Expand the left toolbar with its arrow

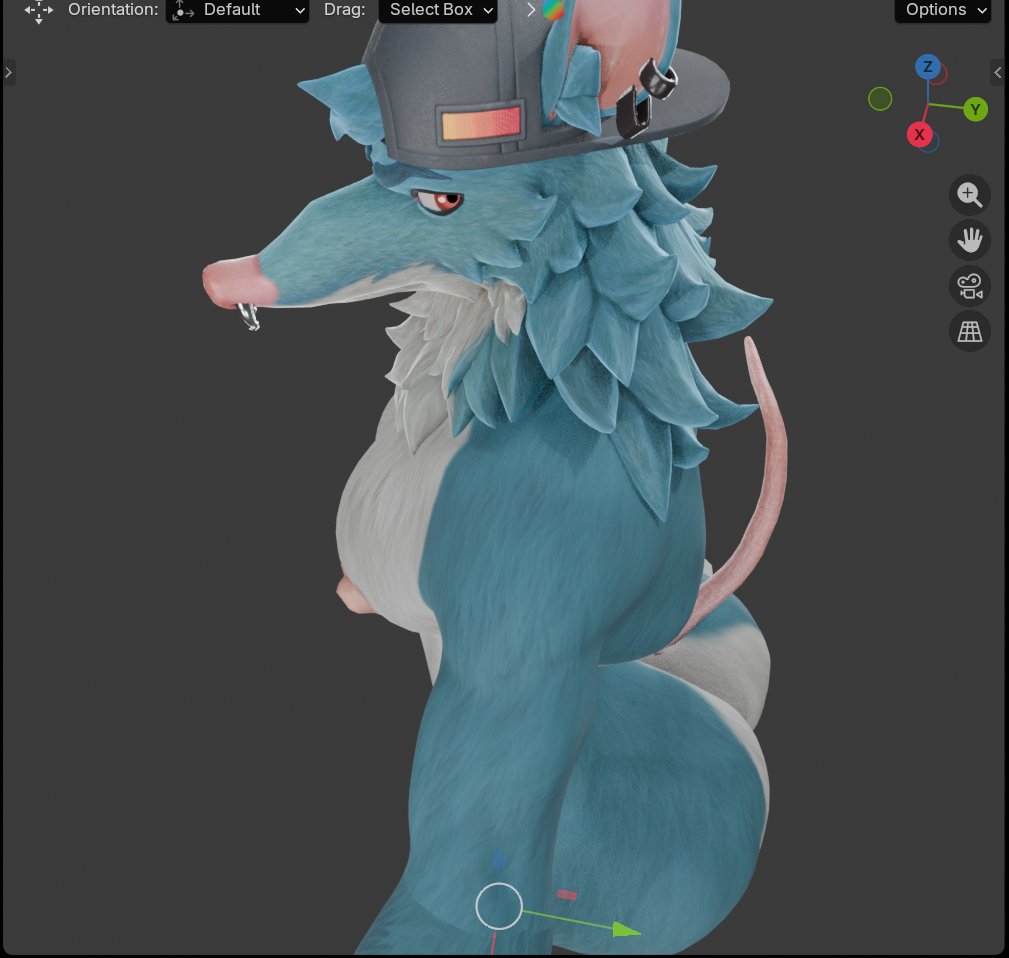coord(8,71)
